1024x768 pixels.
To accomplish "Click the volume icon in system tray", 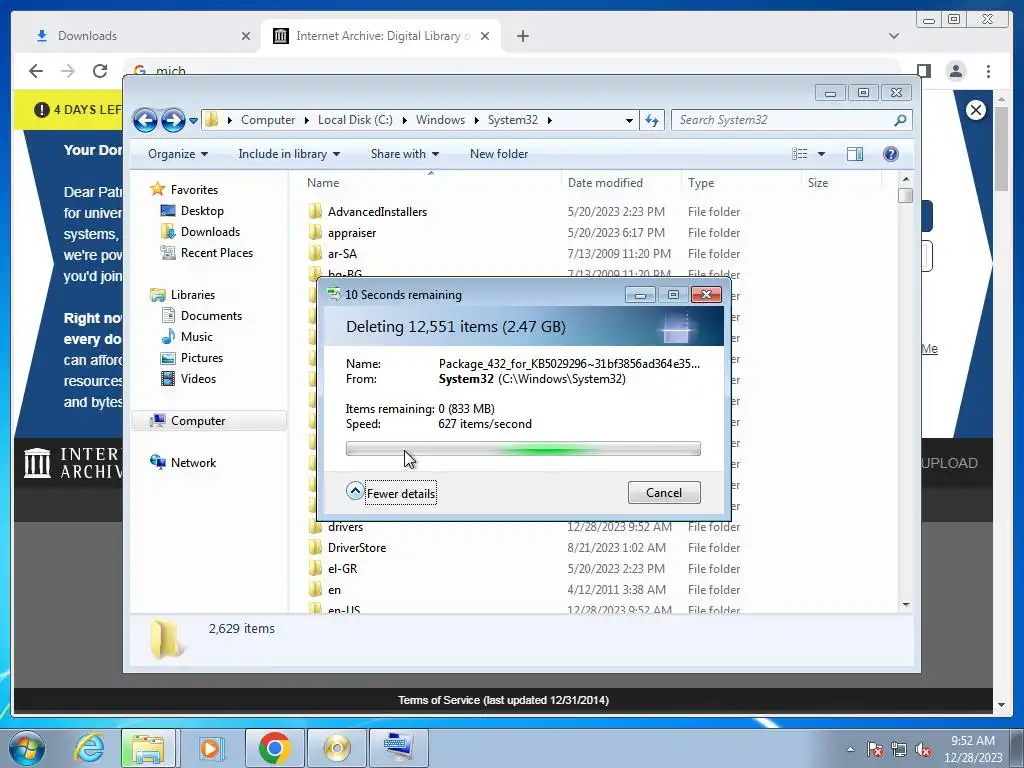I will click(x=923, y=749).
